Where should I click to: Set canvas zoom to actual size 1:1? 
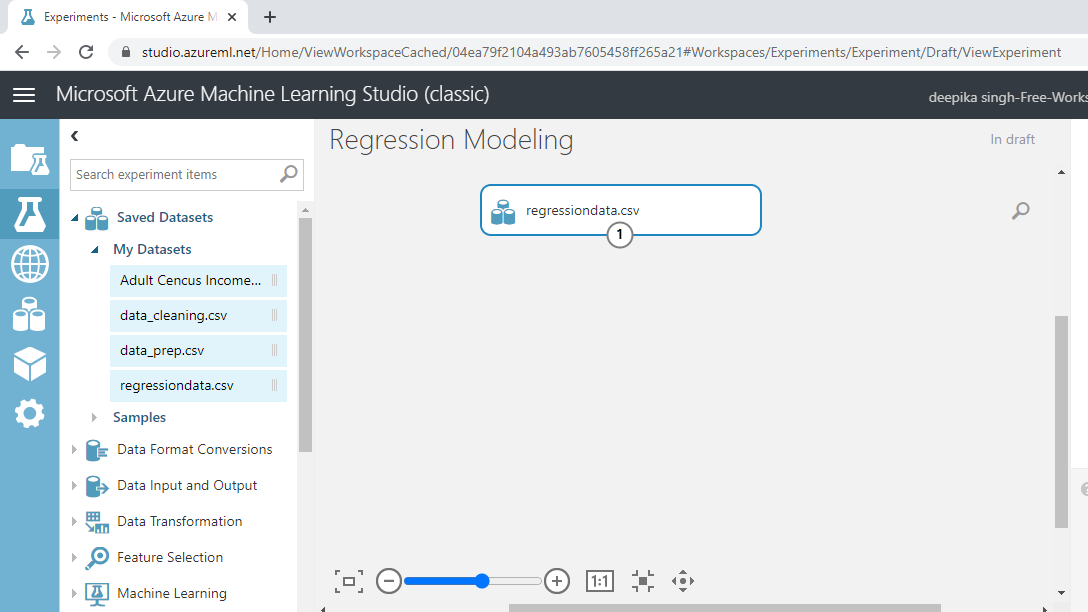coord(600,581)
